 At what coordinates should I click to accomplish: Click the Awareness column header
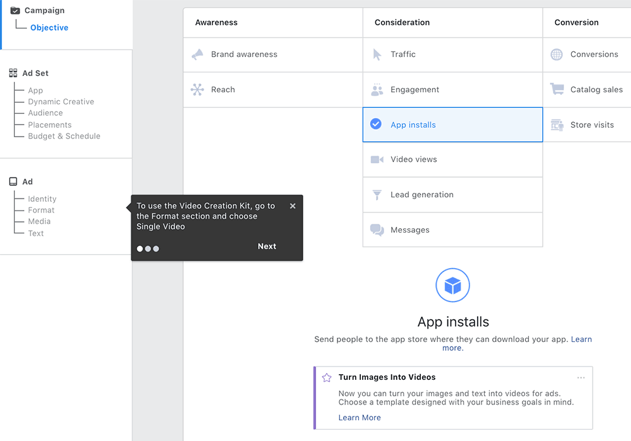click(x=216, y=23)
